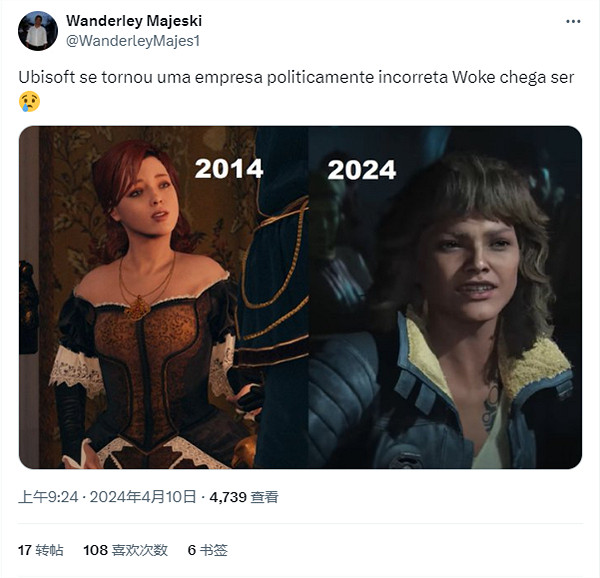Open the tweet's more options menu

(572, 21)
